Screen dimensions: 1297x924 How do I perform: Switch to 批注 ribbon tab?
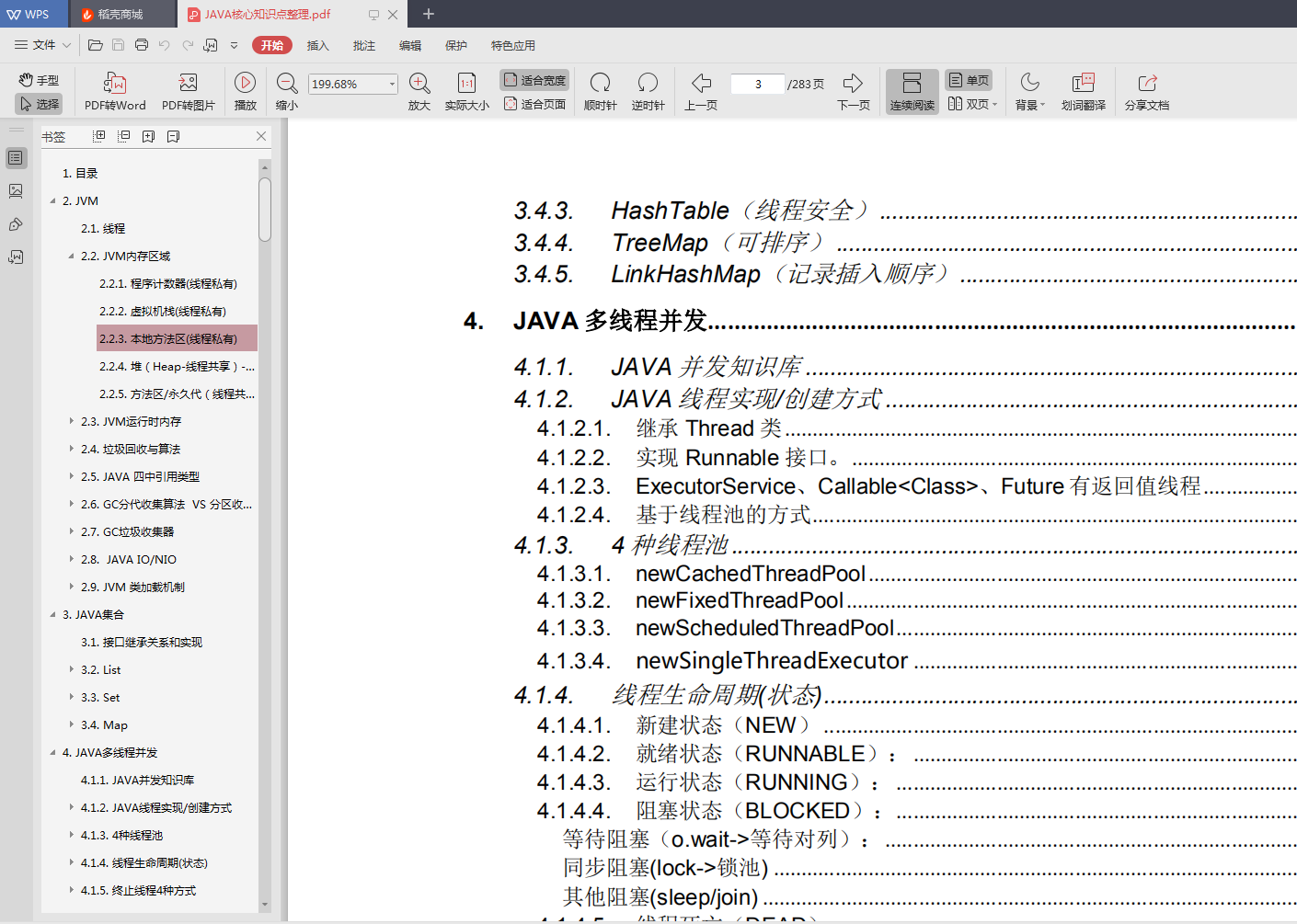364,45
